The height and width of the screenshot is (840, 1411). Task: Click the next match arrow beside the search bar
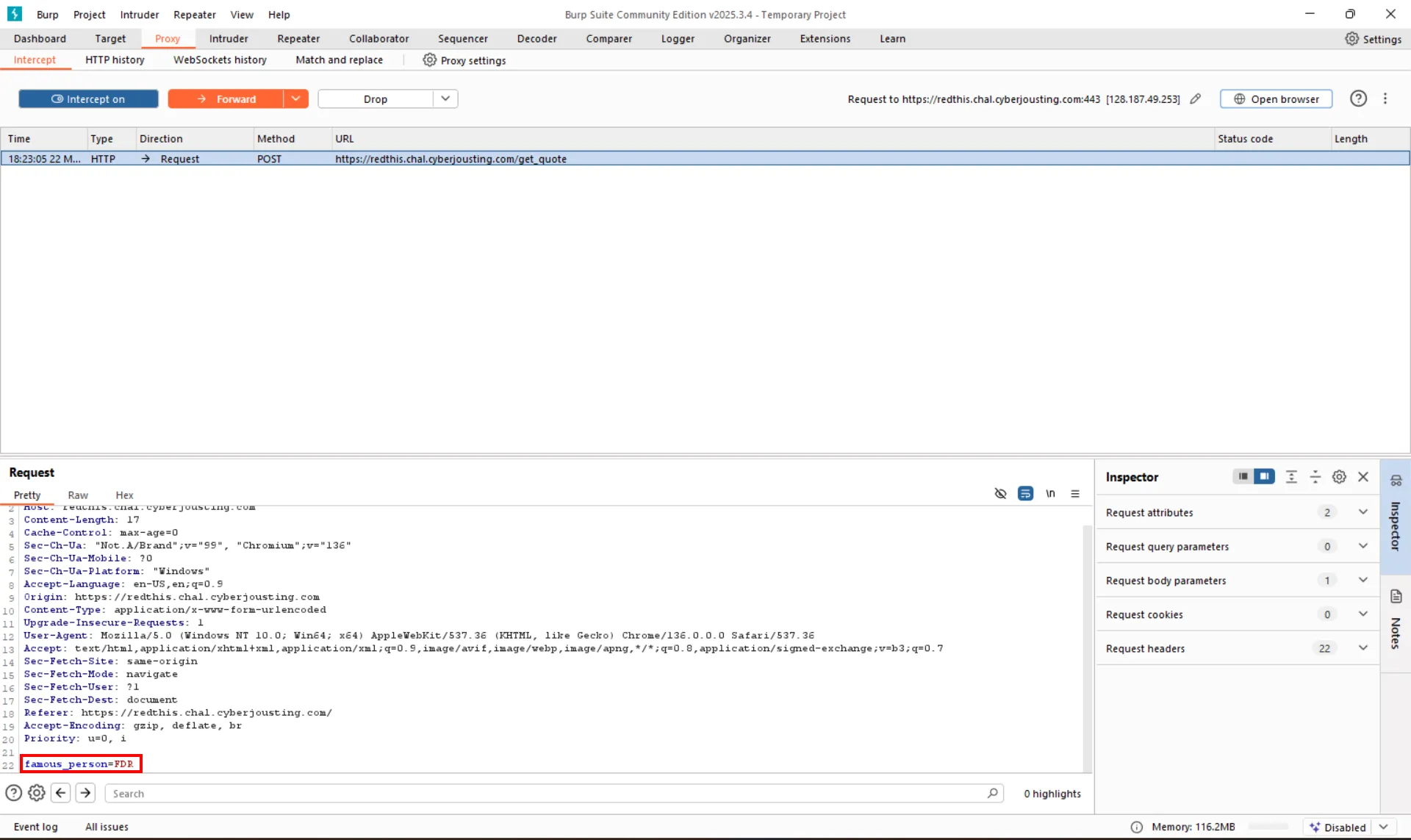coord(85,793)
